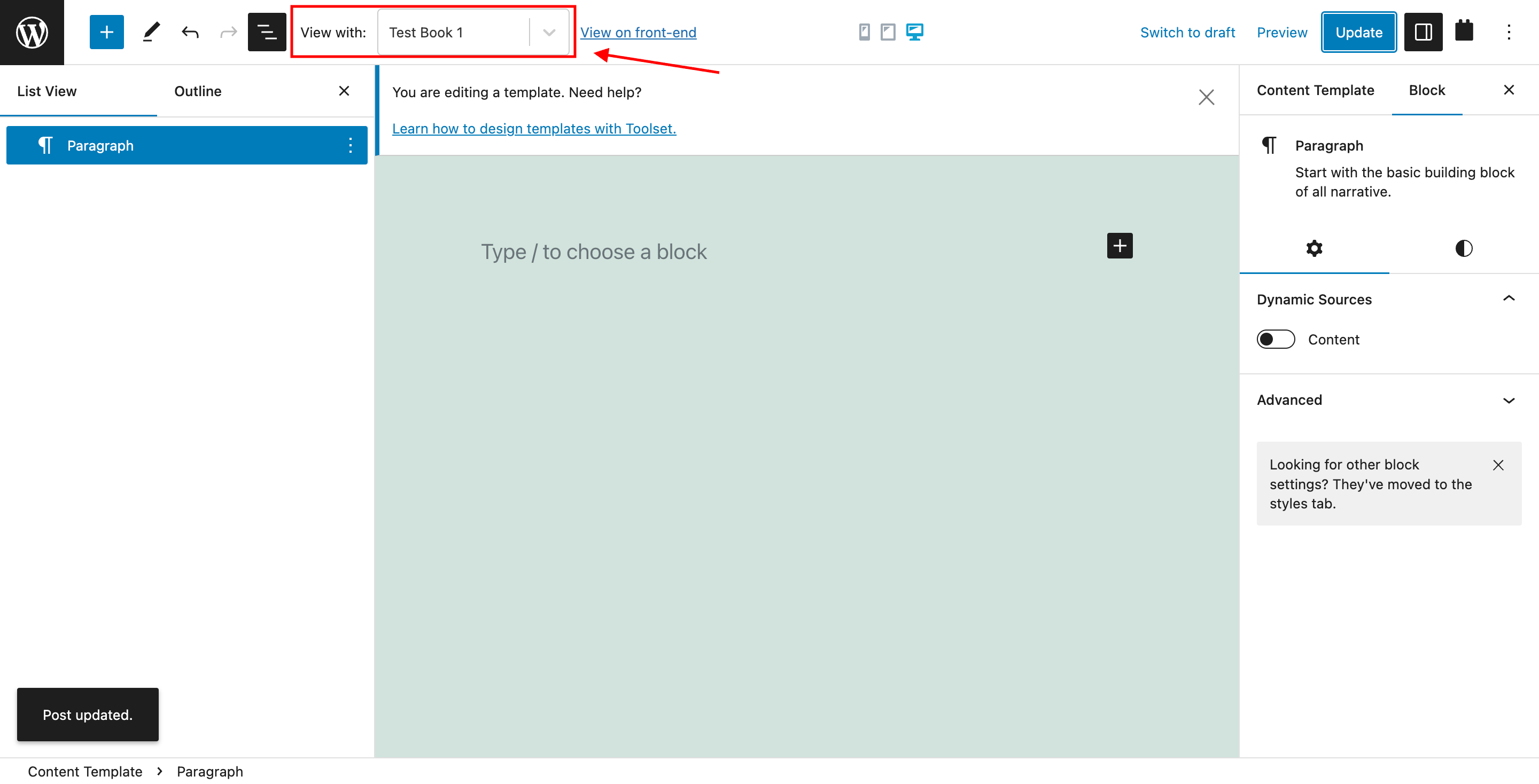Open the Toolset plugin icon
Screen dimensions: 1539x784
pos(1464,31)
